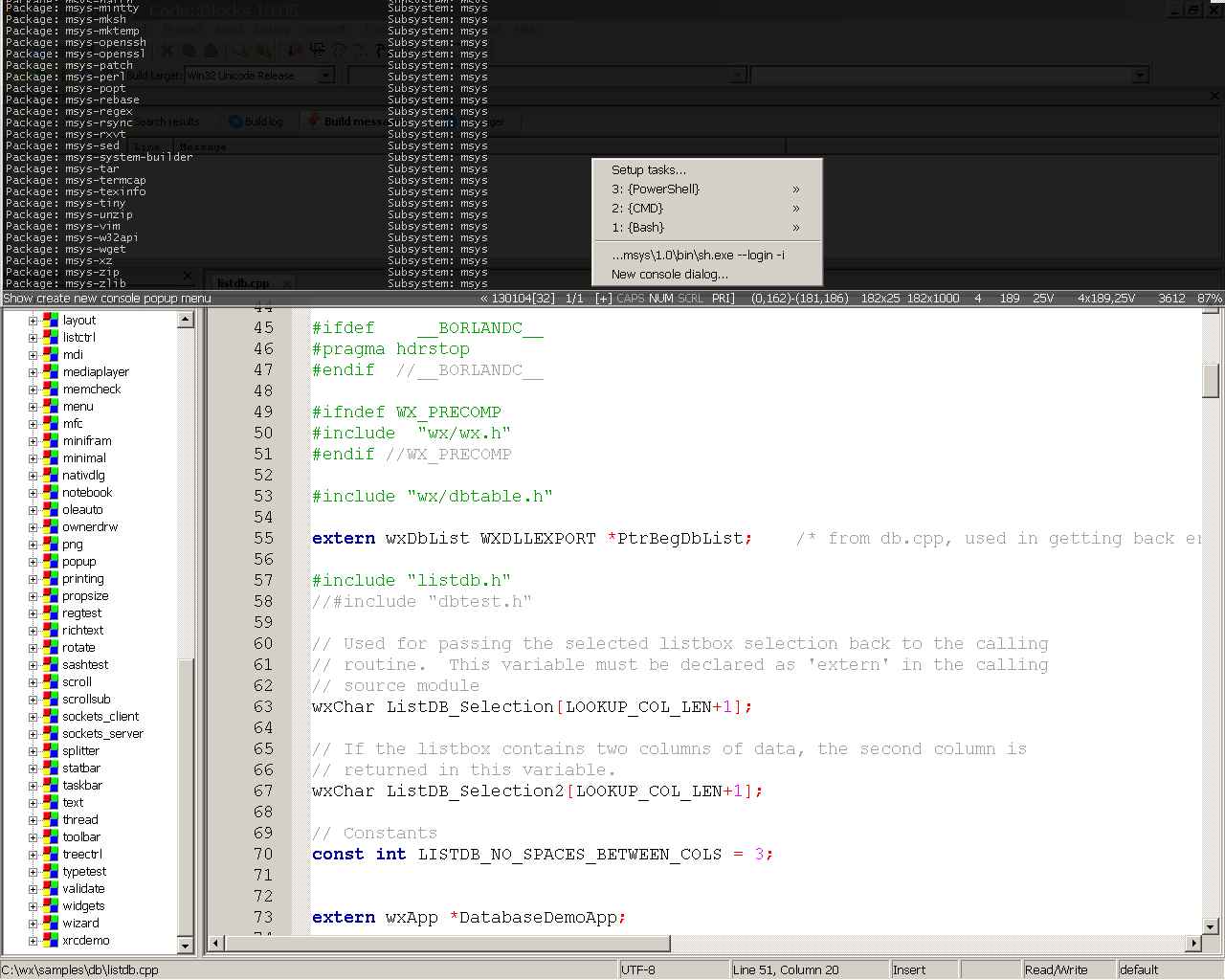Click the minifram project icon
Image resolution: width=1225 pixels, height=980 pixels.
click(51, 440)
